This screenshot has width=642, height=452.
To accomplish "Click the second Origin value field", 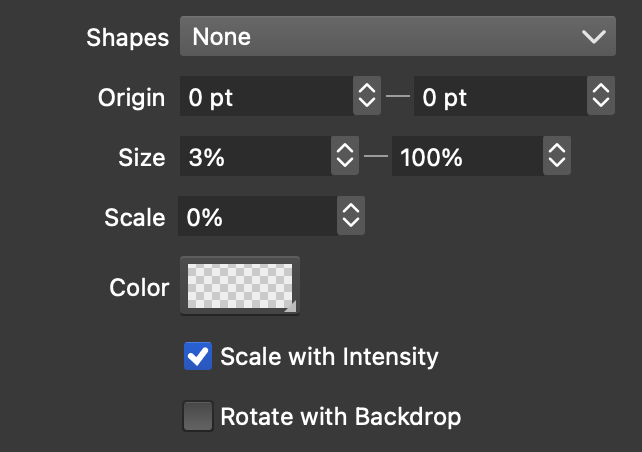I will pos(499,97).
